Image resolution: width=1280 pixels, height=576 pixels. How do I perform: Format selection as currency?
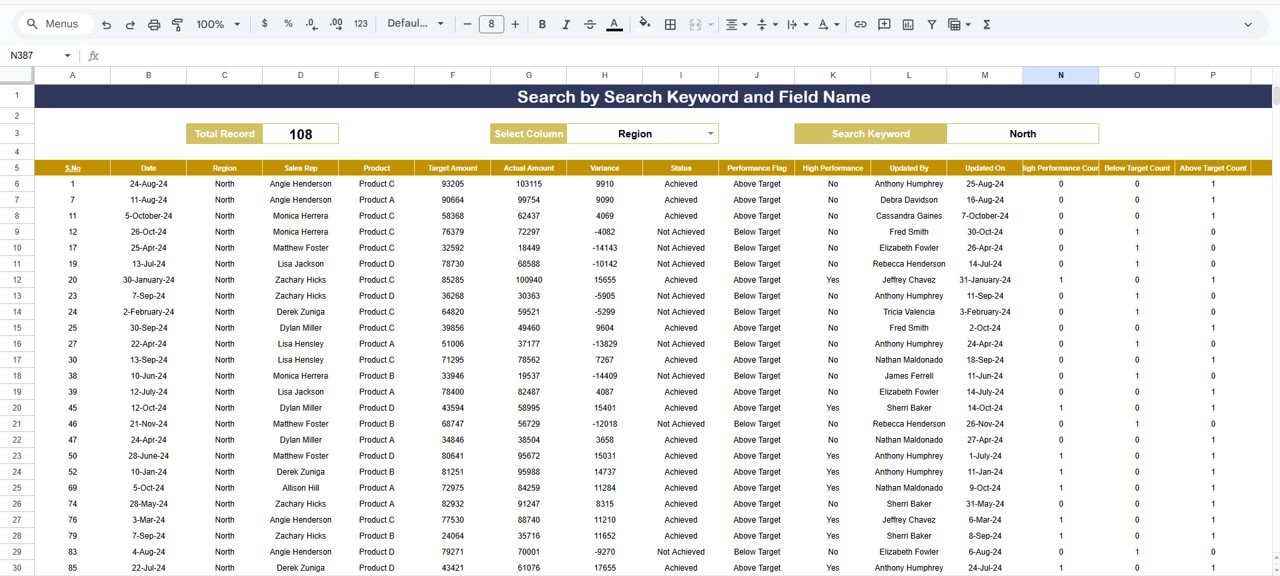(264, 24)
